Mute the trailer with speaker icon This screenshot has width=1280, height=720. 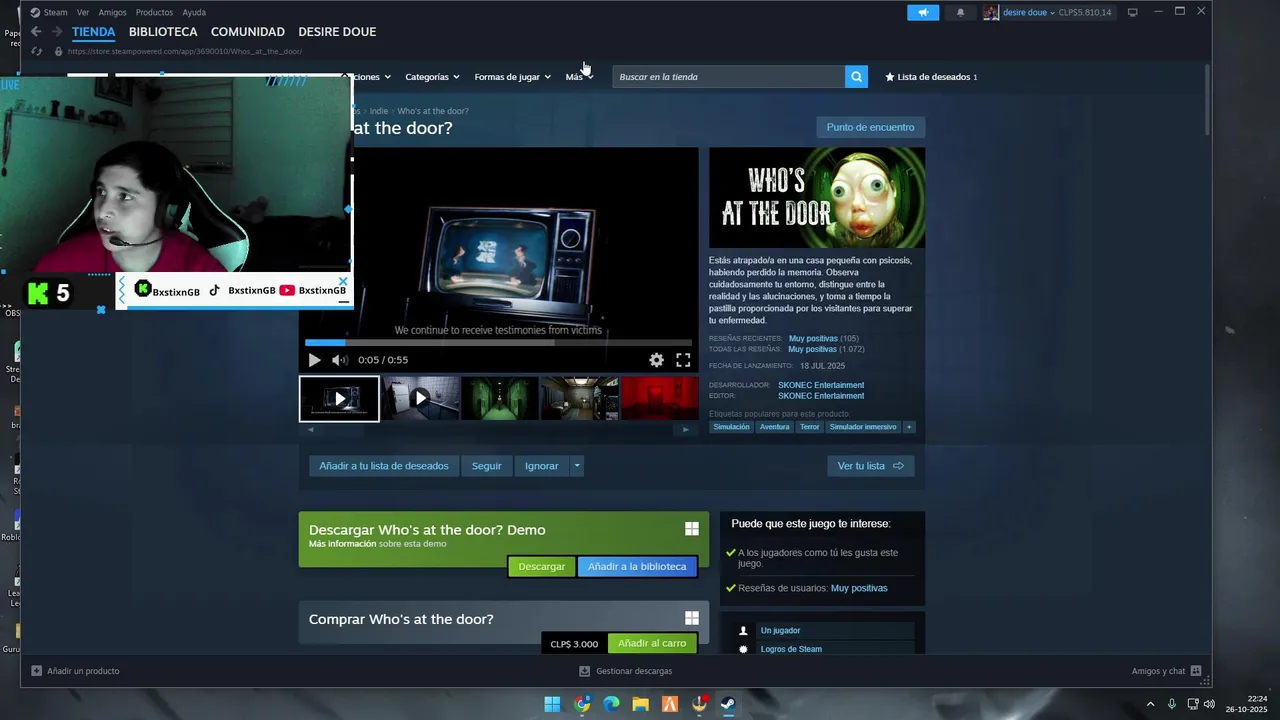coord(340,360)
